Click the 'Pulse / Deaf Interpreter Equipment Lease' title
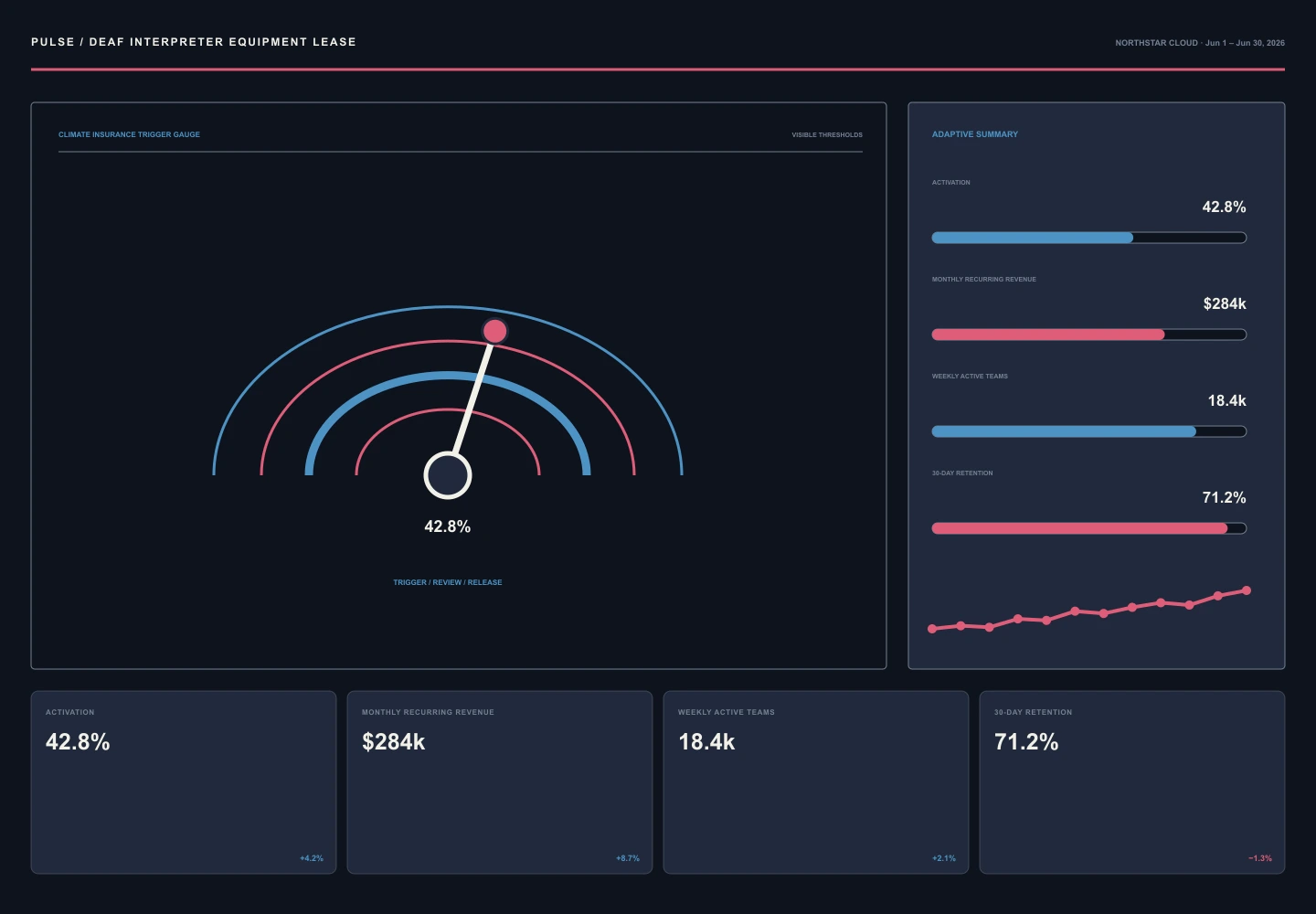The width and height of the screenshot is (1316, 914). point(194,42)
